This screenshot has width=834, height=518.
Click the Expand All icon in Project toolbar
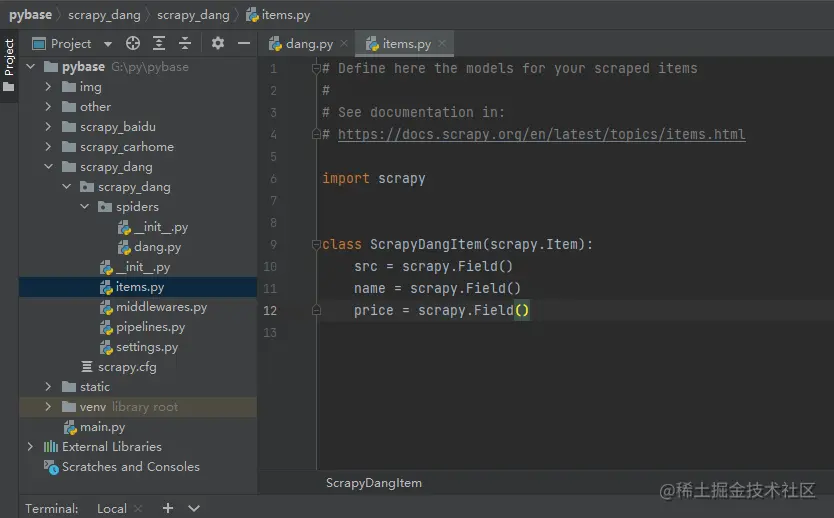click(x=159, y=43)
